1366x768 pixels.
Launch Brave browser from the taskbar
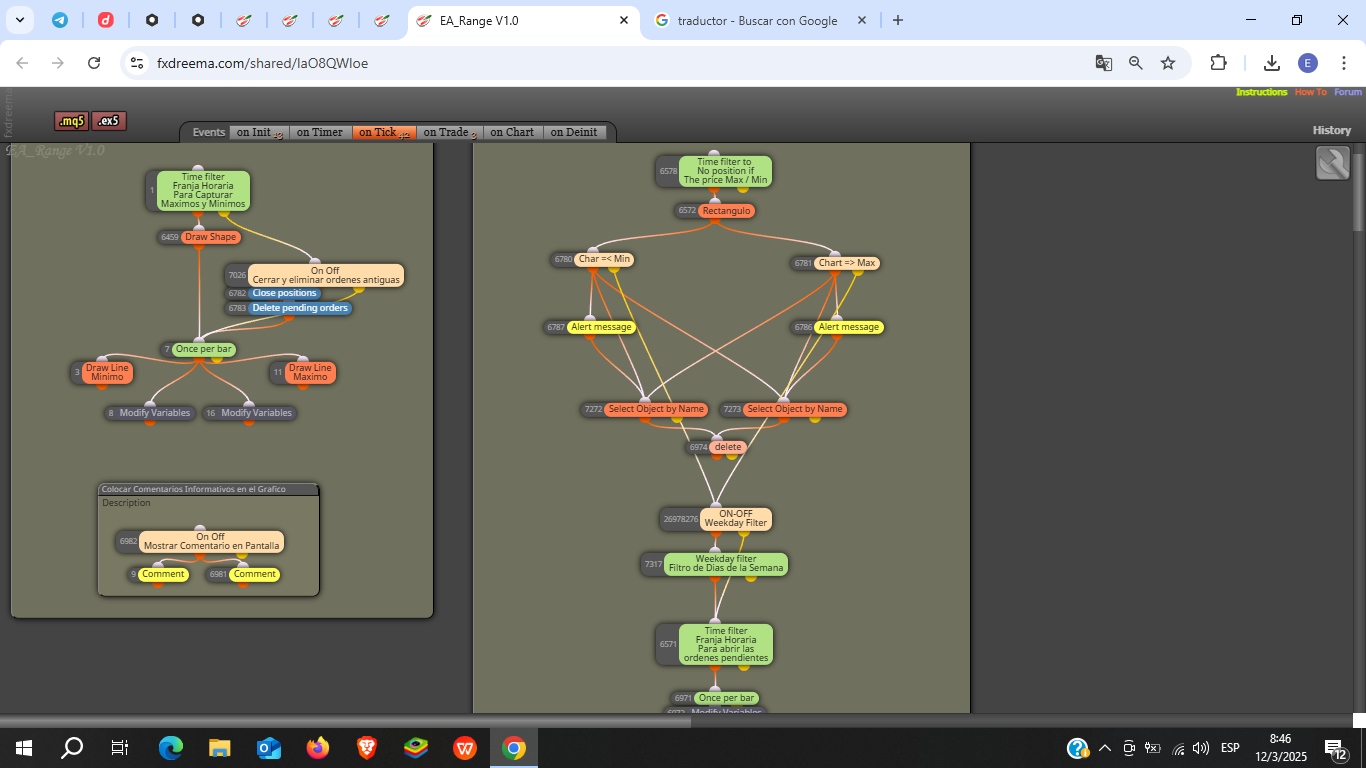[x=367, y=747]
